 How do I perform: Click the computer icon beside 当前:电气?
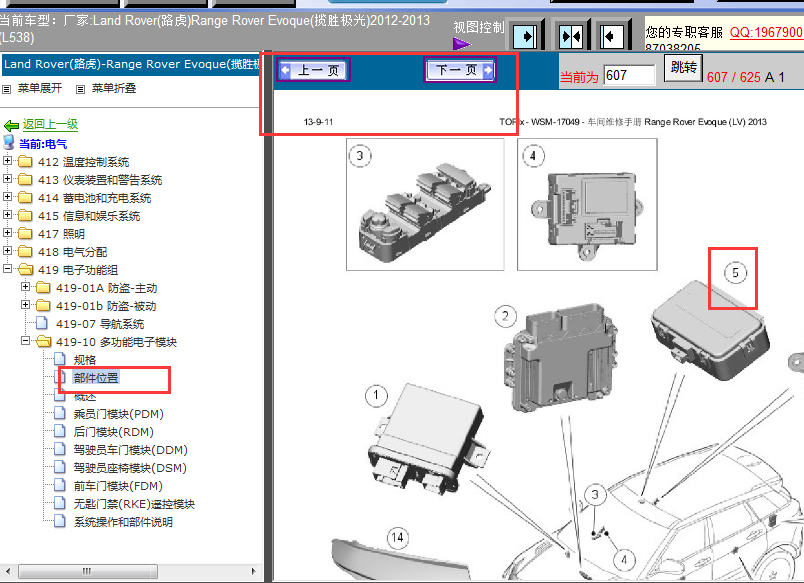coord(9,143)
